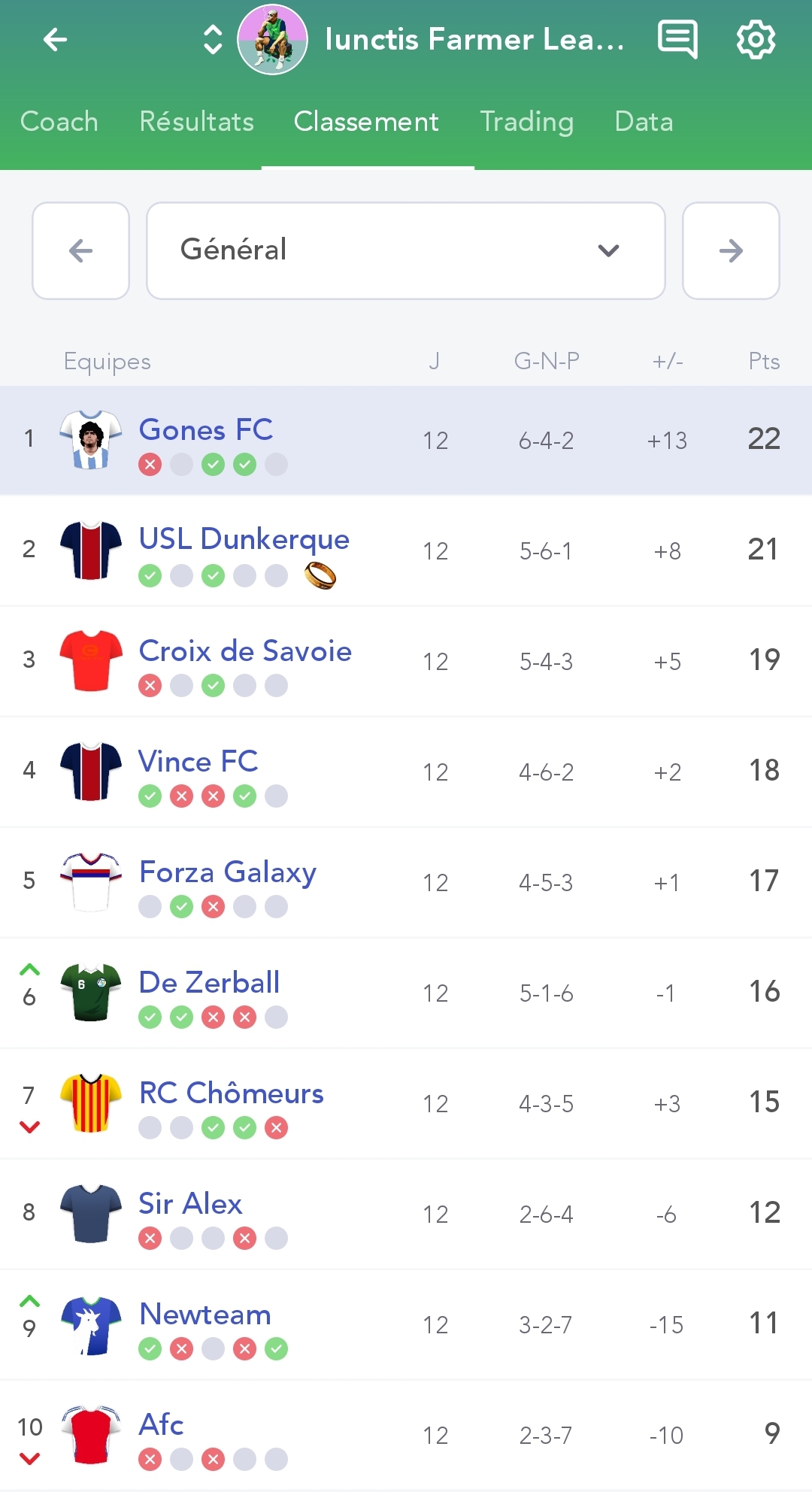Open settings with the gear icon
This screenshot has height=1492, width=812.
pyautogui.click(x=756, y=39)
